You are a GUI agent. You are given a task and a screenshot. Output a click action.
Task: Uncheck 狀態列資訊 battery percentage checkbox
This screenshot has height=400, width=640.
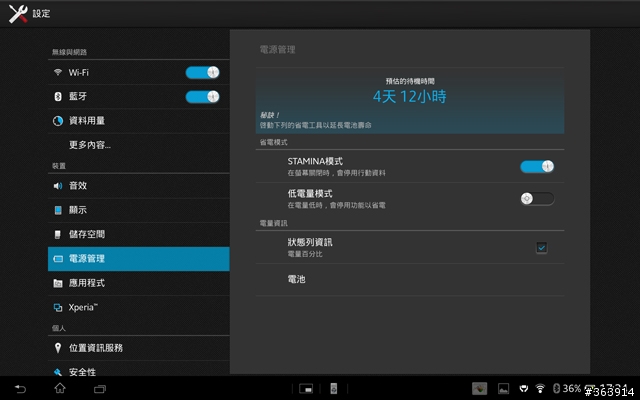tap(542, 247)
